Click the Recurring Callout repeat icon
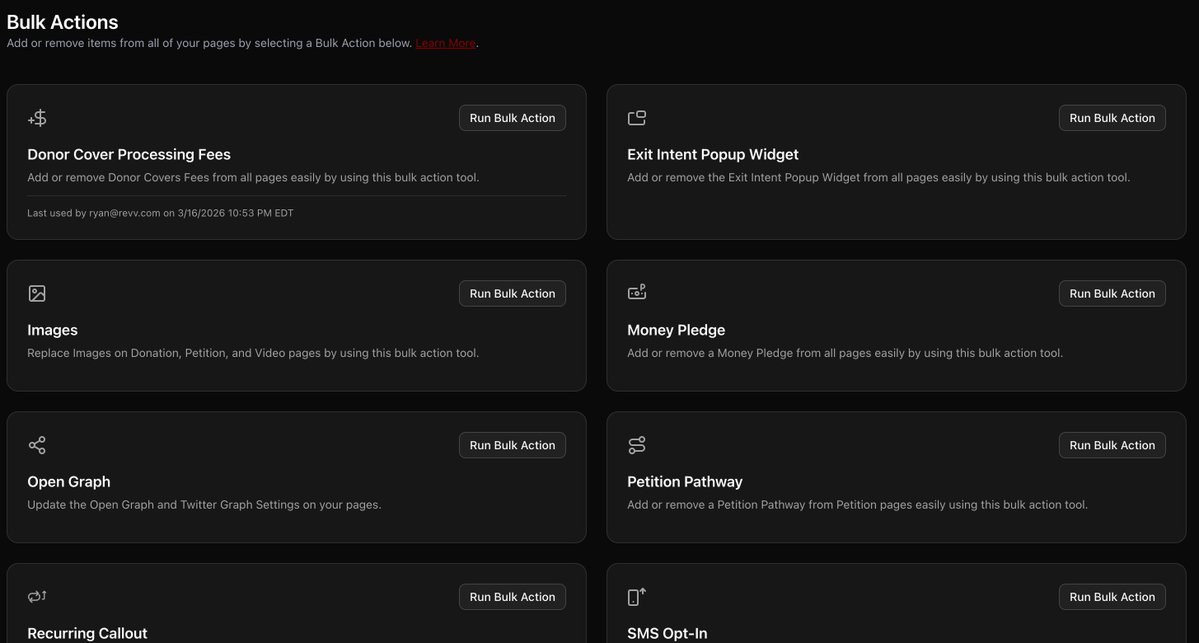 [37, 596]
